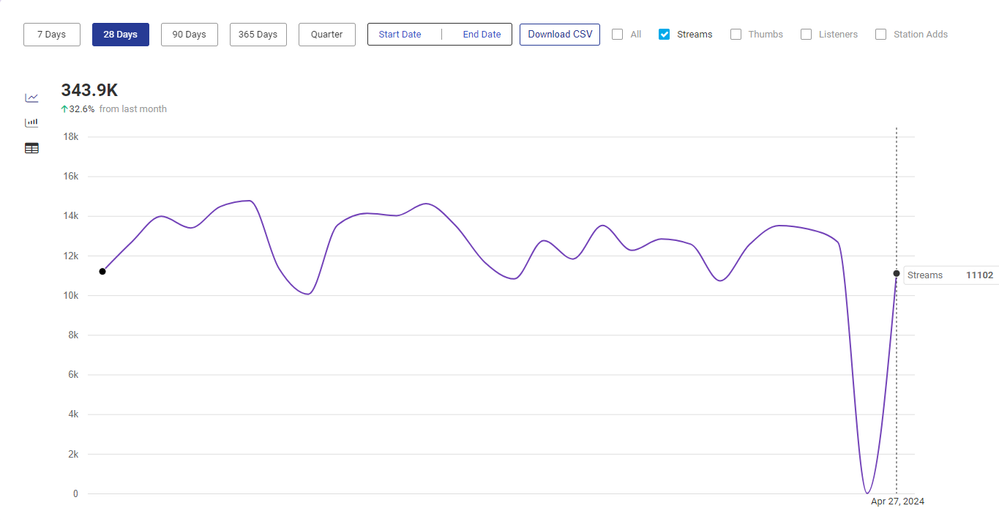This screenshot has height=520, width=999.
Task: Click the Streams 11102 tooltip
Action: 949,275
